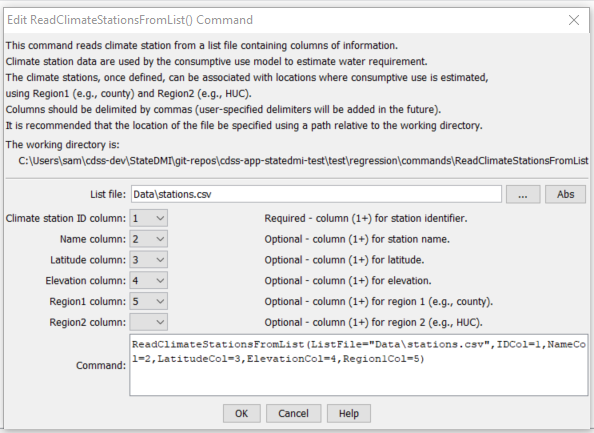Click 'Optional - column (1+) for region 1' text
This screenshot has width=594, height=433.
click(378, 302)
